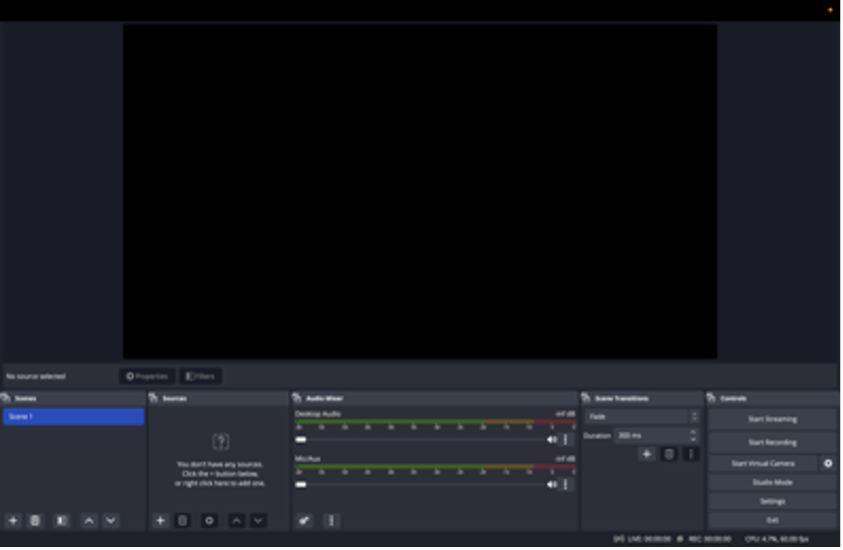
Task: Click CPU usage readout in status bar
Action: point(778,540)
